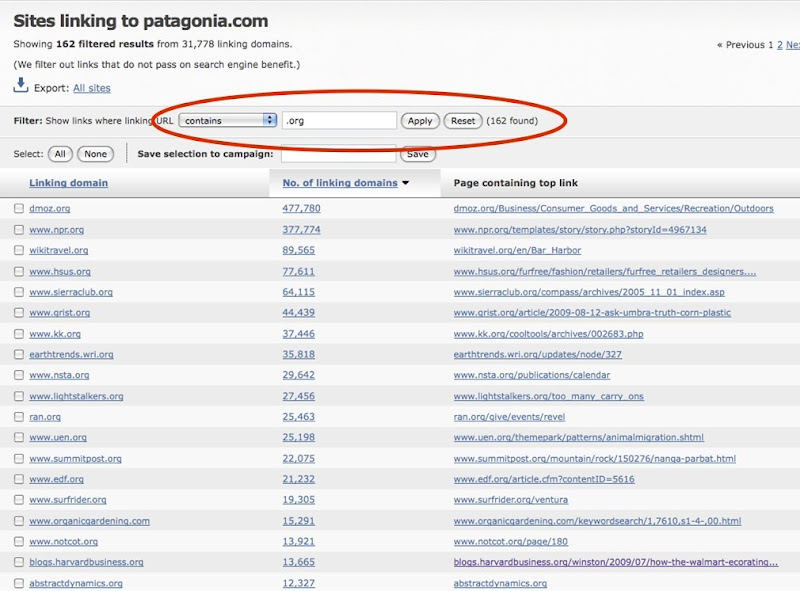800x591 pixels.
Task: Tick the www.sierraclub.org checkbox
Action: click(x=19, y=292)
